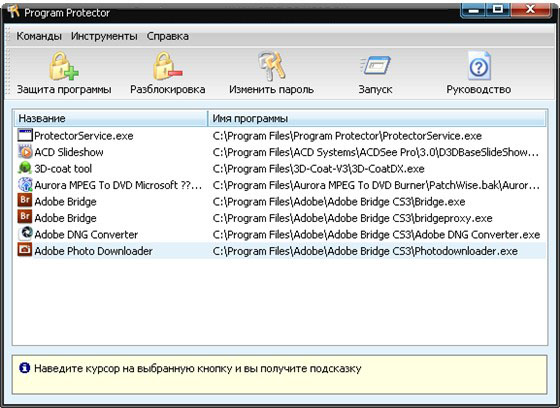Click the Program Protector title bar key icon
Screen dimensions: 560x408
tap(13, 11)
